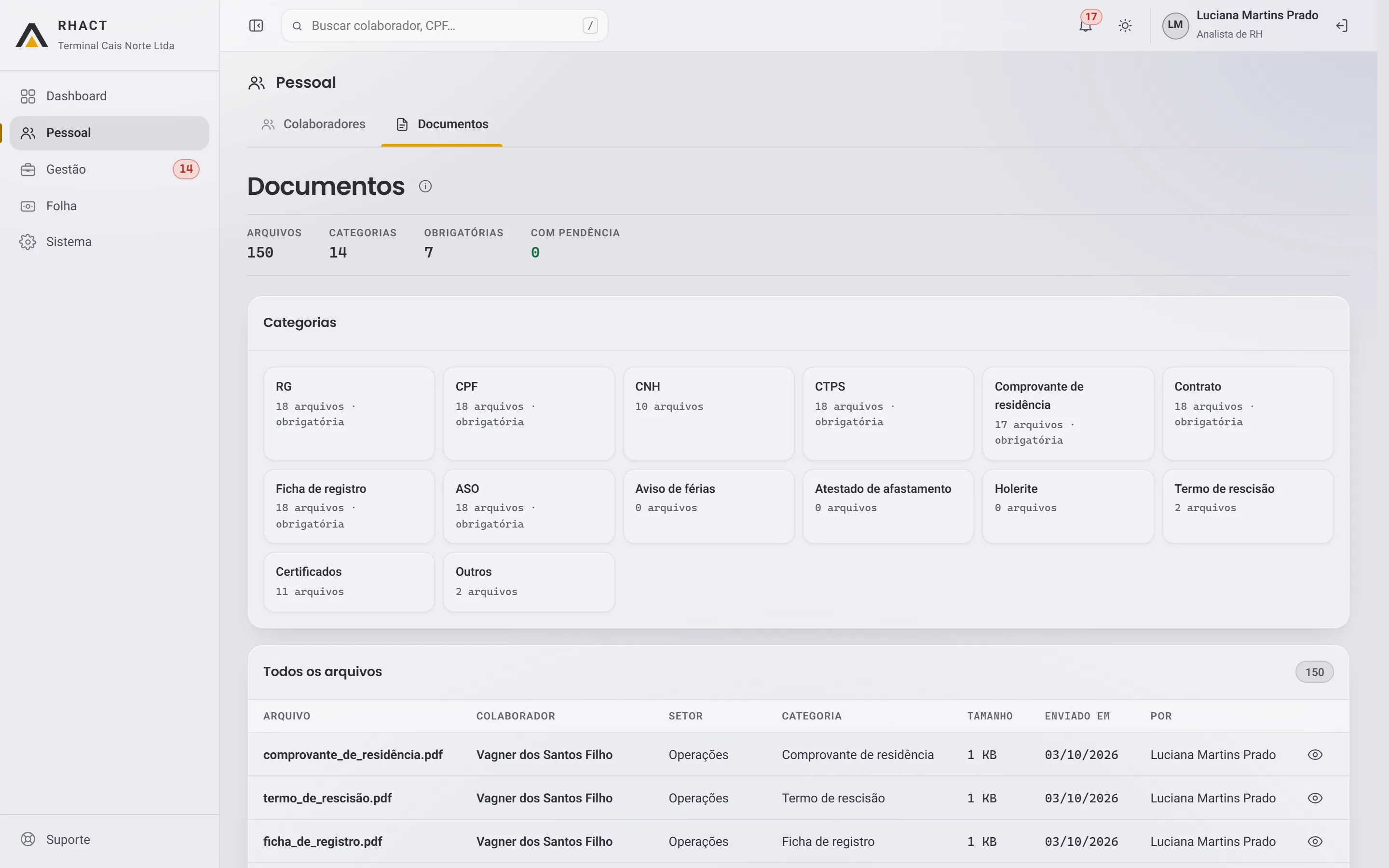Screen dimensions: 1389x868
Task: Open the Ficha de registro card
Action: coord(349,506)
